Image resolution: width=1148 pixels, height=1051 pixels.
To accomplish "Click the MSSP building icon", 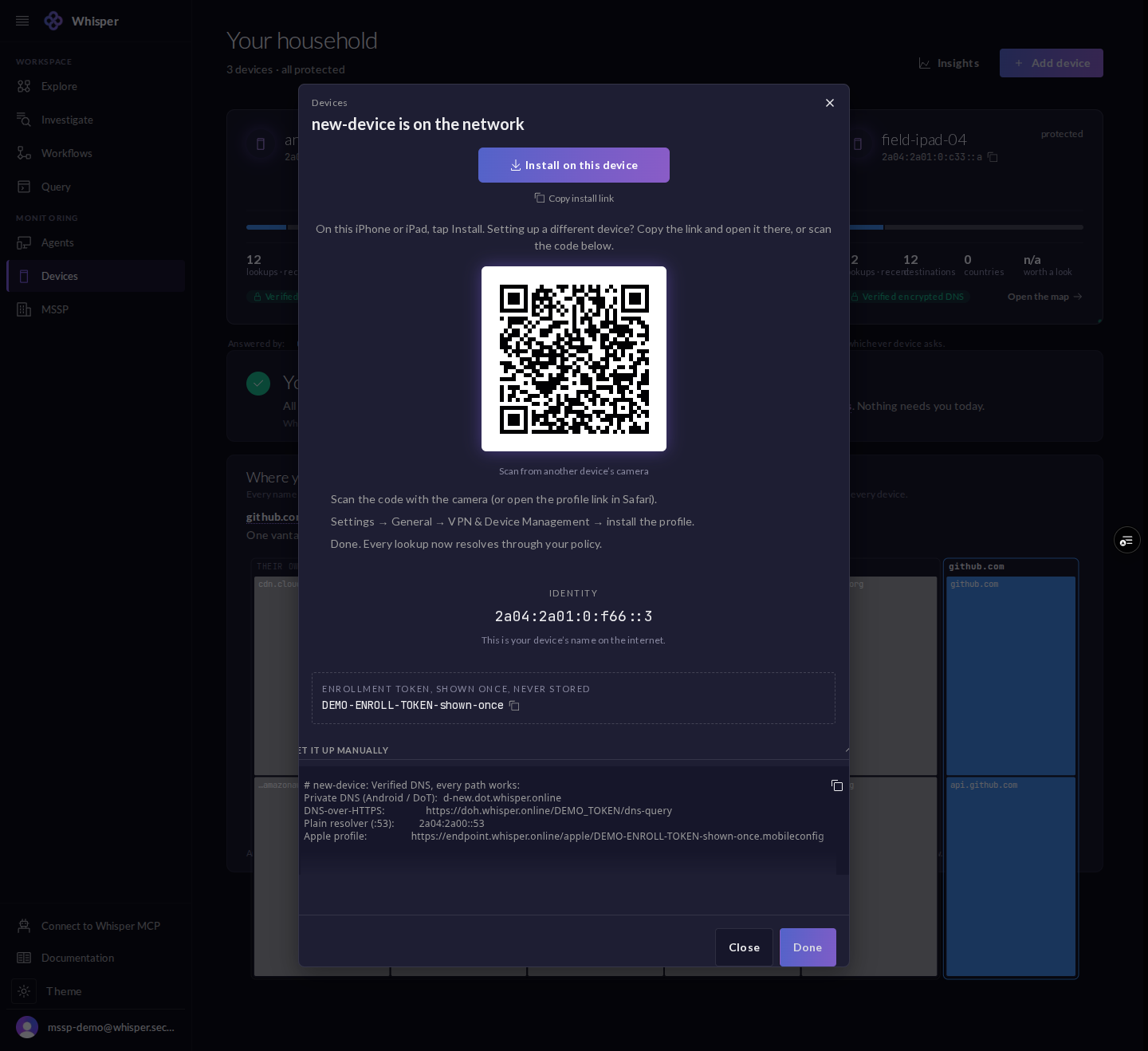I will click(x=24, y=309).
